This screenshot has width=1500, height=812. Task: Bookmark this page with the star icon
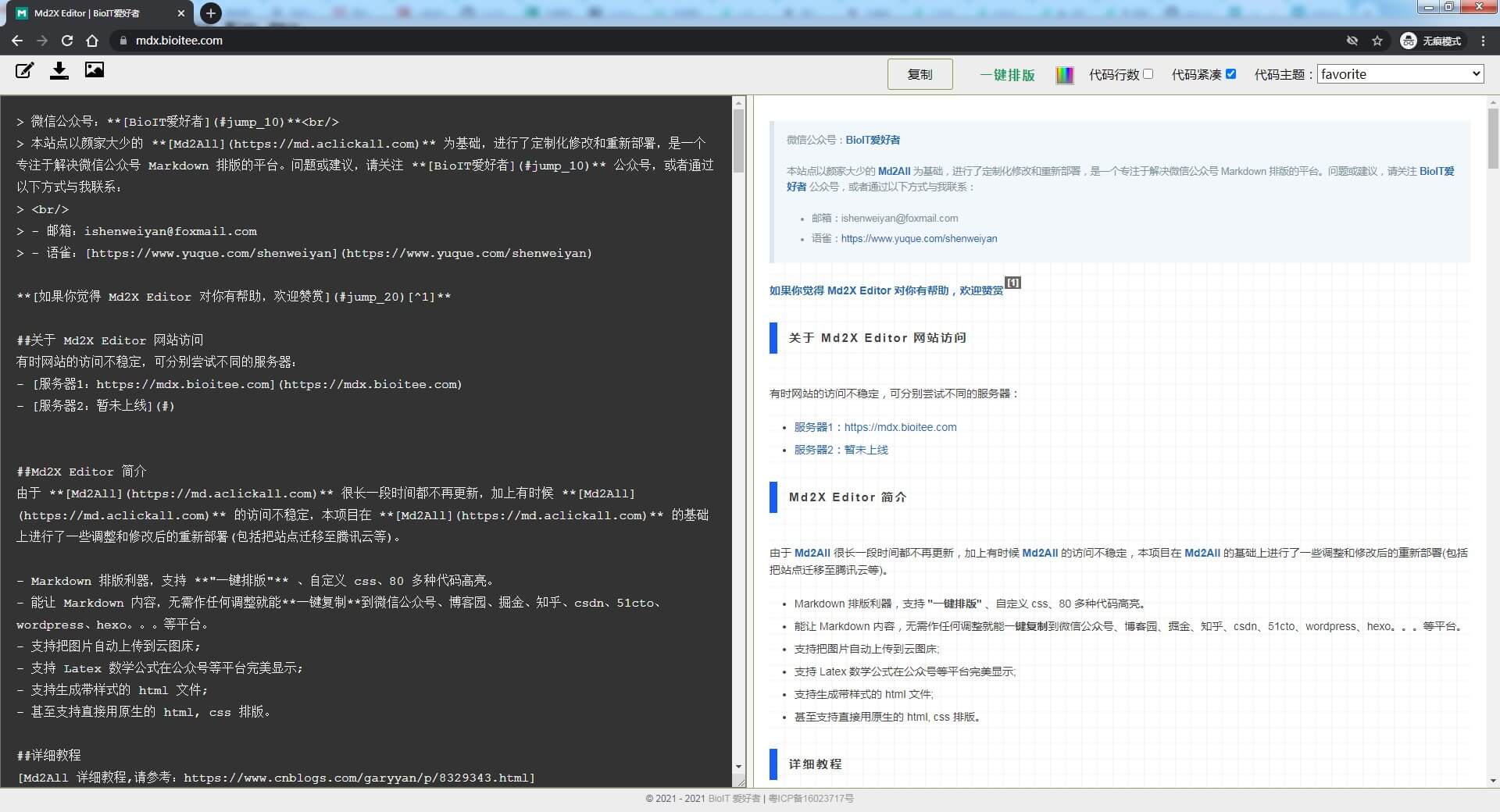(x=1377, y=41)
